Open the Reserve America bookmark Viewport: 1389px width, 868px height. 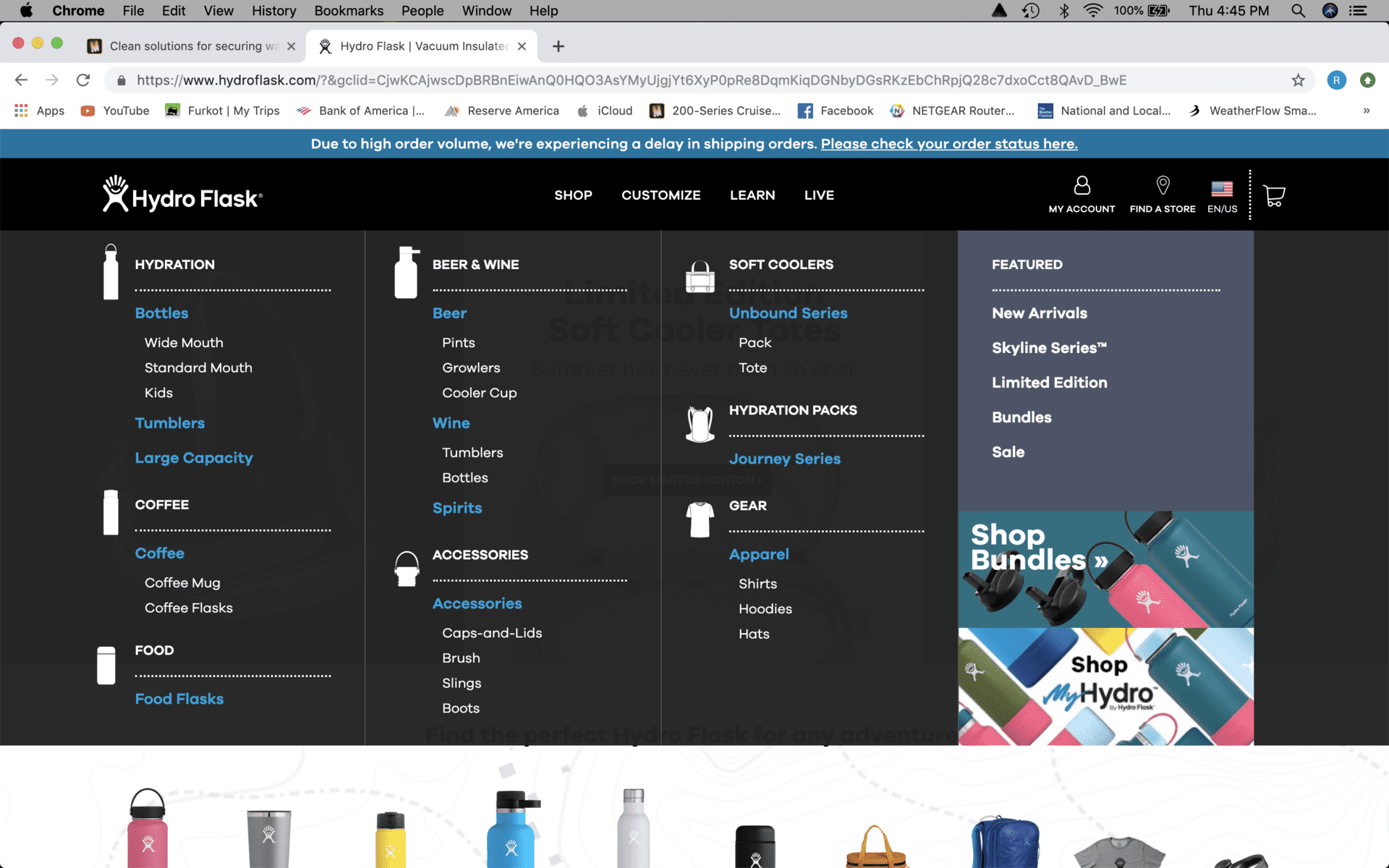point(501,111)
